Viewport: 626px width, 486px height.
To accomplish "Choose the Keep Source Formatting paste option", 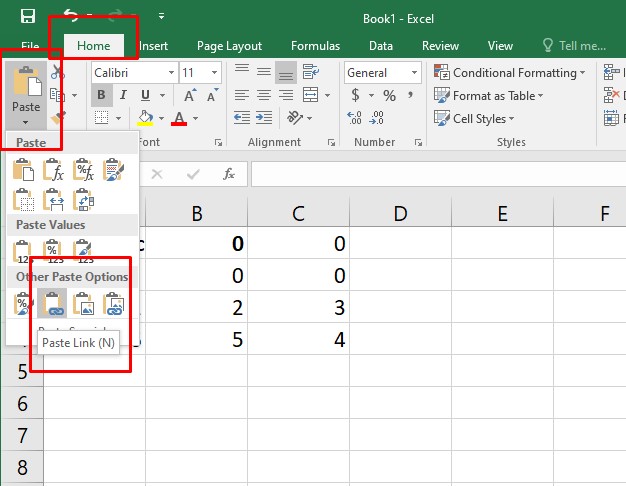I will pos(113,170).
